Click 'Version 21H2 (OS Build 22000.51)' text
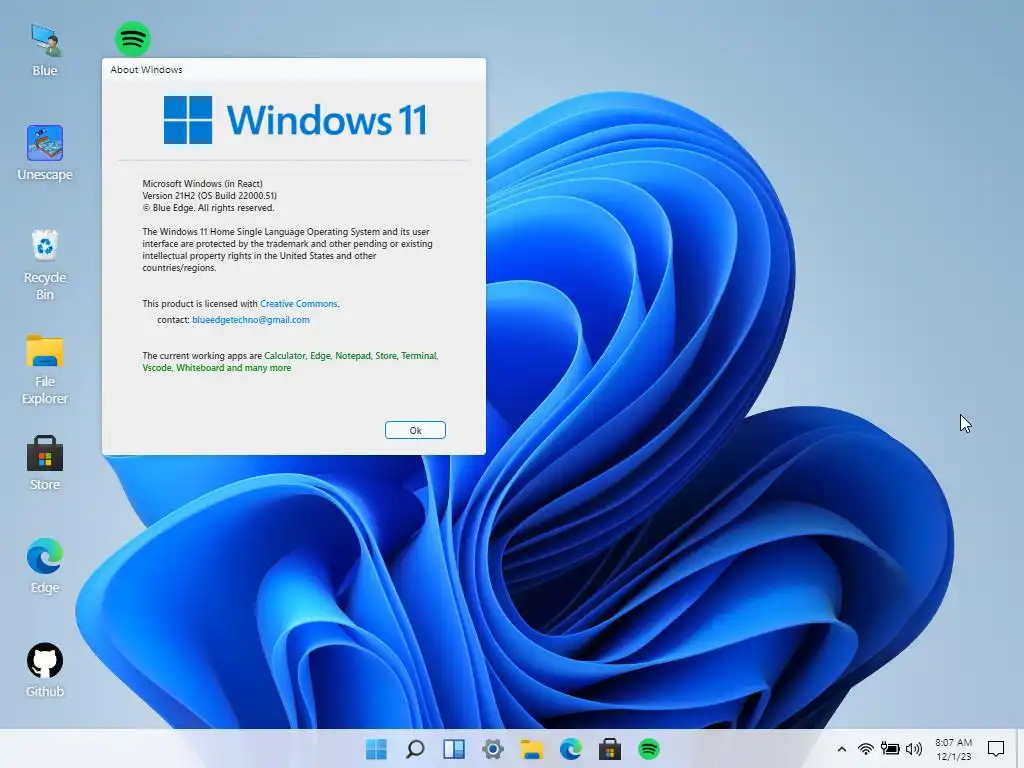Screen dimensions: 1024x768 (x=210, y=195)
